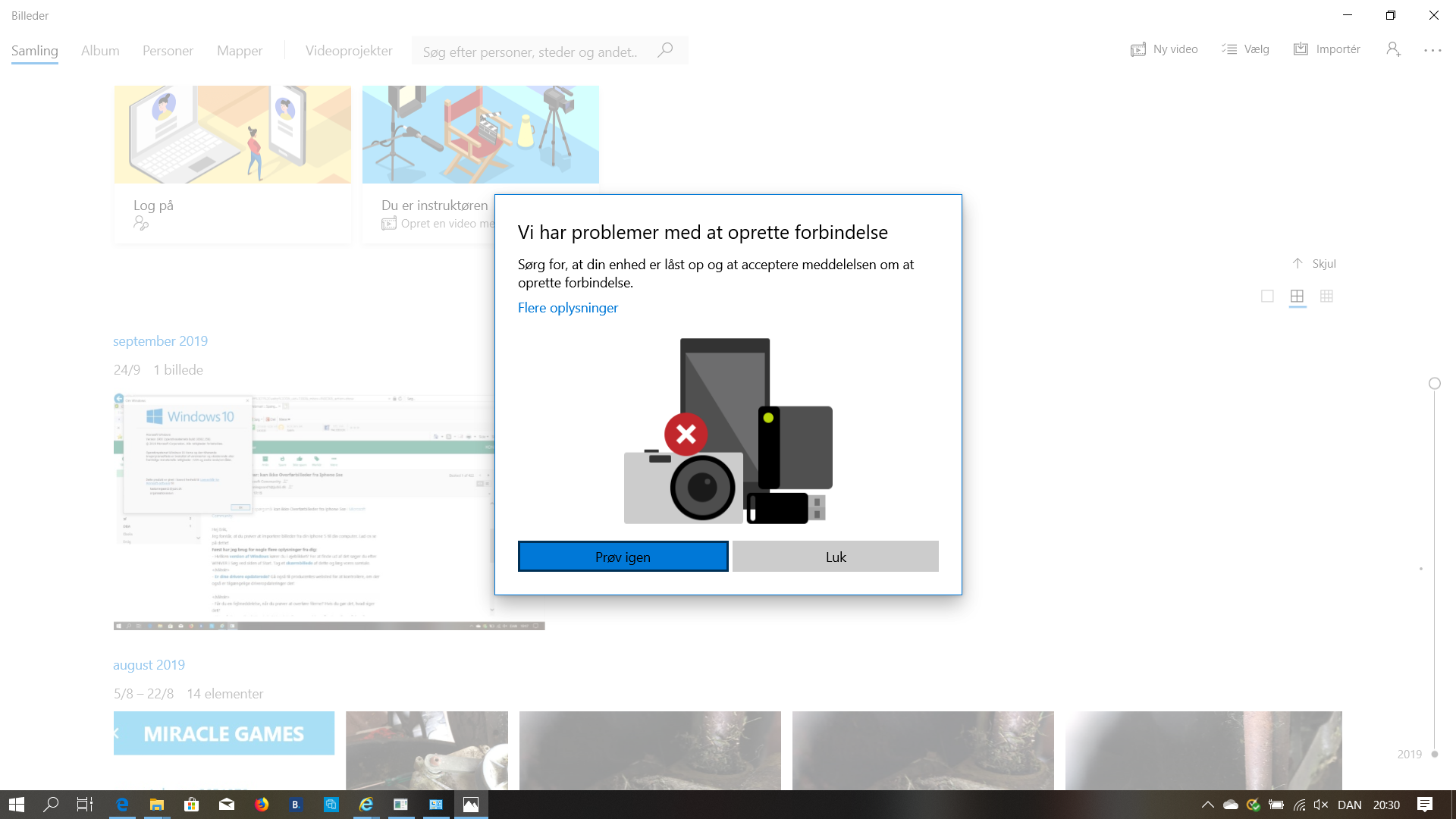The image size is (1456, 819).
Task: Open the Mapper tab
Action: pyautogui.click(x=240, y=51)
